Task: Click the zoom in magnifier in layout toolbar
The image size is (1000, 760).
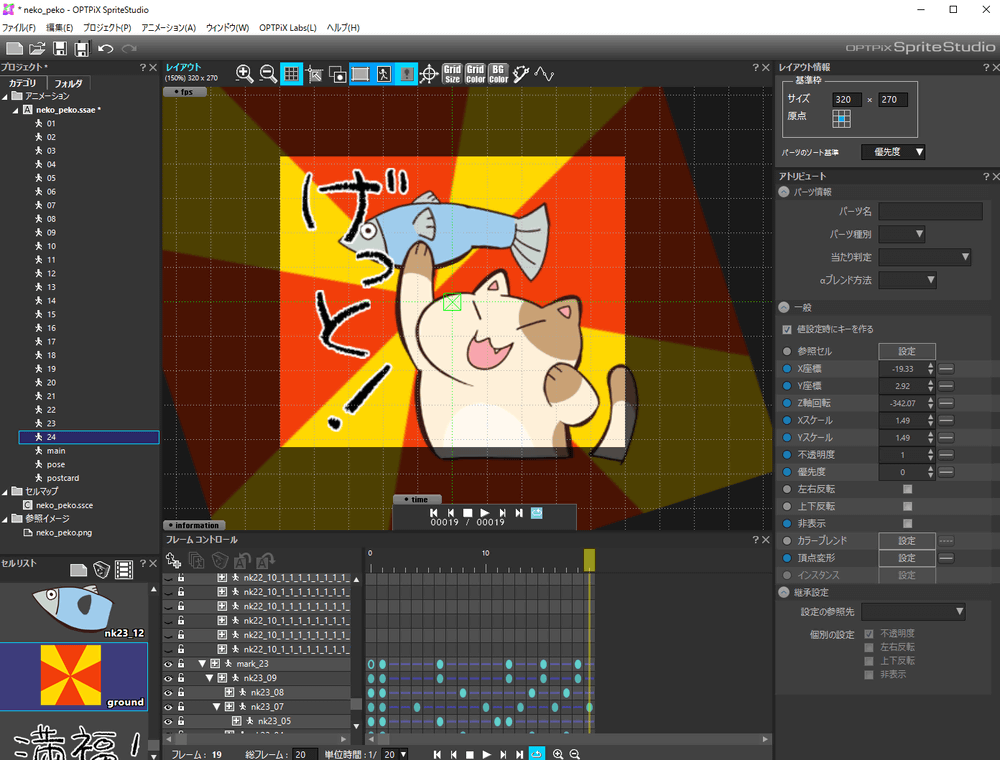Action: coord(244,74)
